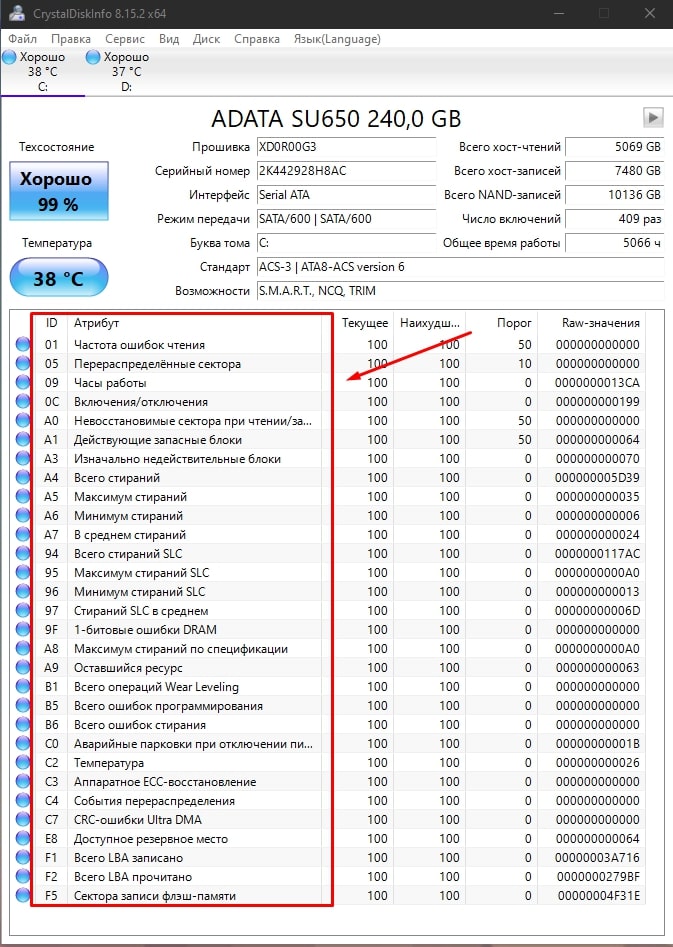Click the 38 °C temperature button

point(59,278)
